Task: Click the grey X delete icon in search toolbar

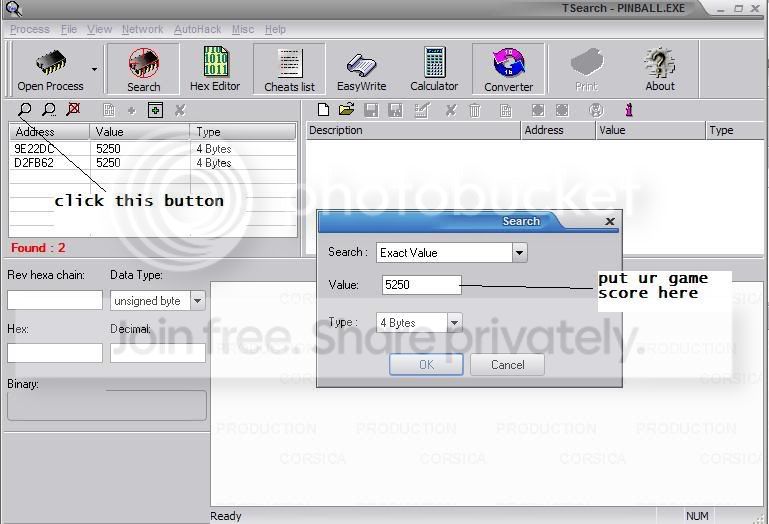Action: tap(180, 110)
